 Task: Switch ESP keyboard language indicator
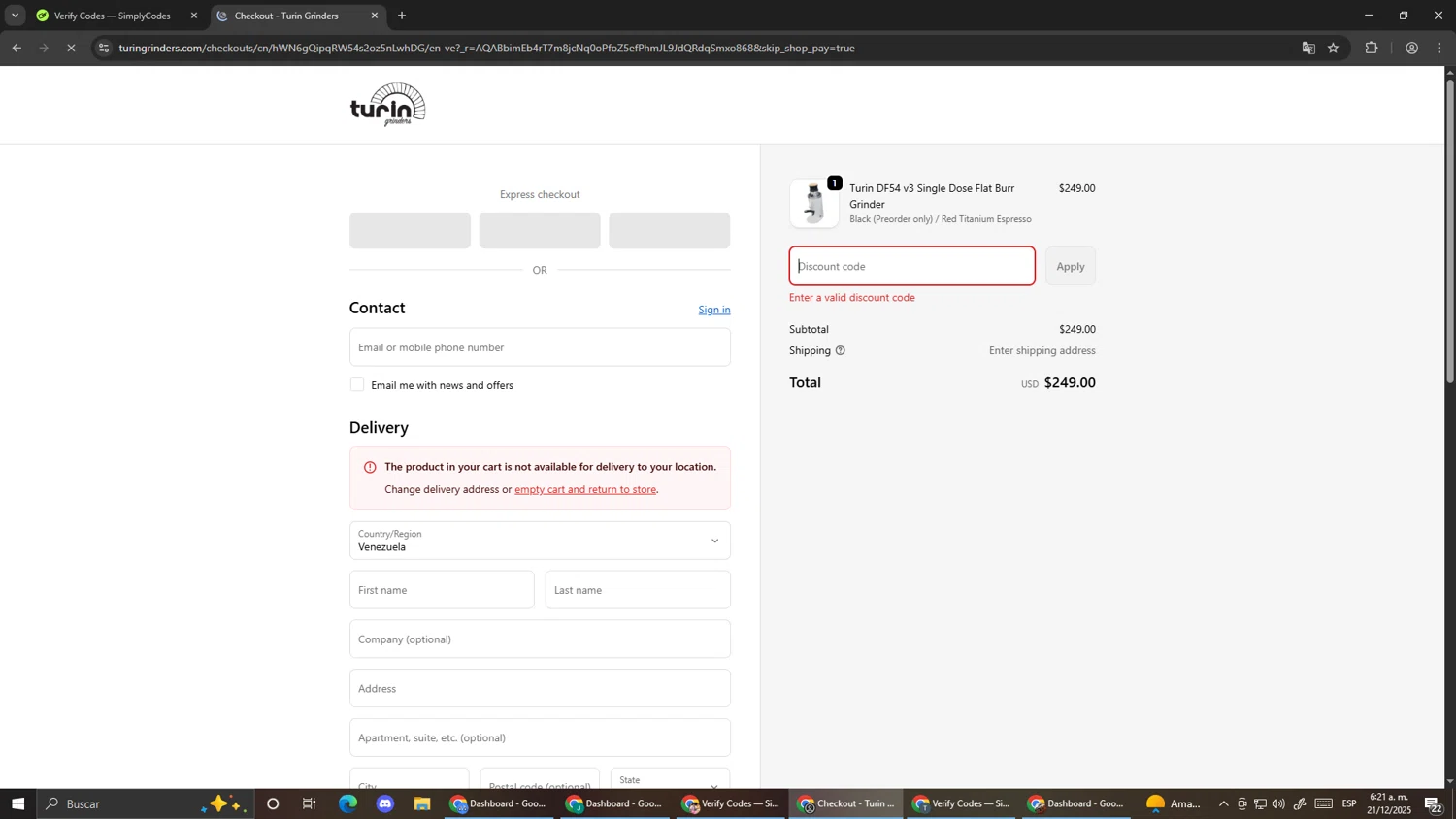(x=1349, y=804)
